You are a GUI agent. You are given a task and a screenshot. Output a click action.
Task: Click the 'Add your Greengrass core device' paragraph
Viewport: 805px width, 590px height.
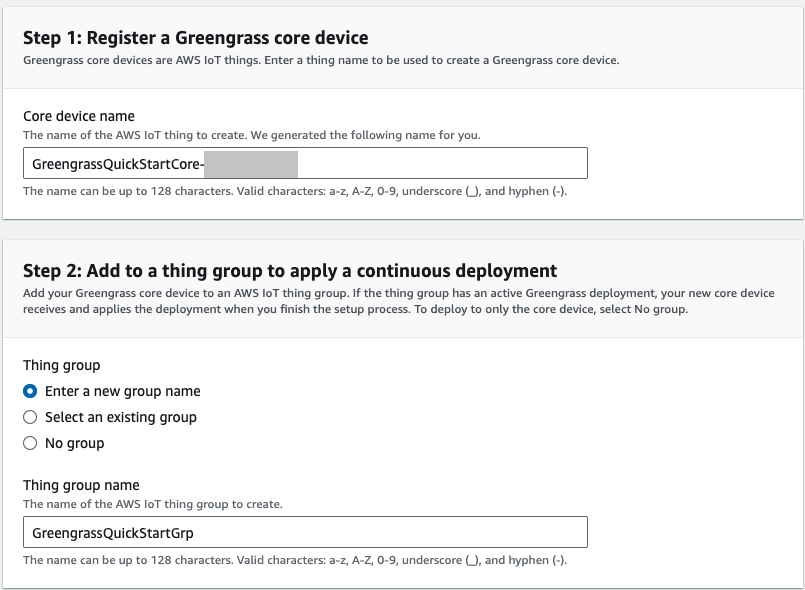[x=398, y=301]
